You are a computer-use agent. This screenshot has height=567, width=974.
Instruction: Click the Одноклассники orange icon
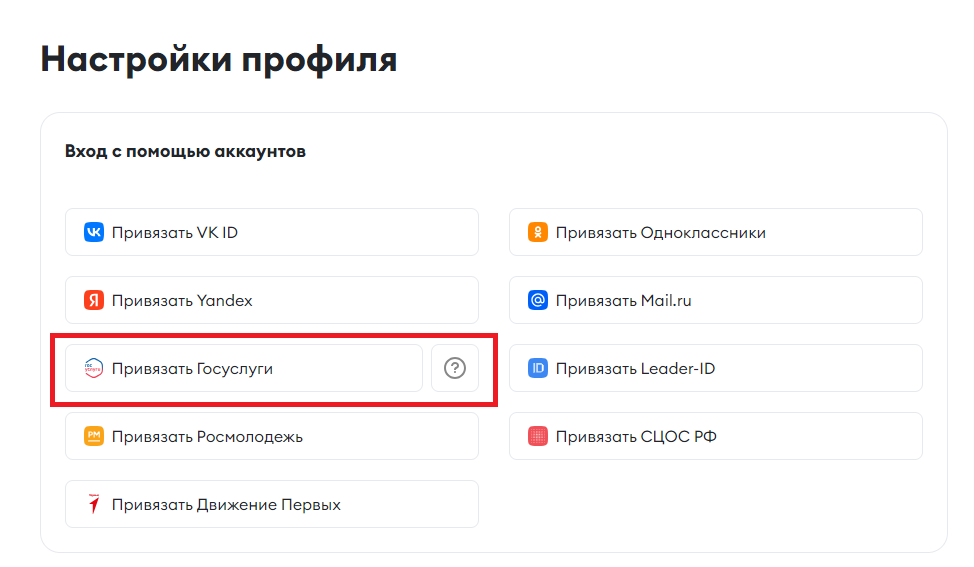pyautogui.click(x=538, y=232)
